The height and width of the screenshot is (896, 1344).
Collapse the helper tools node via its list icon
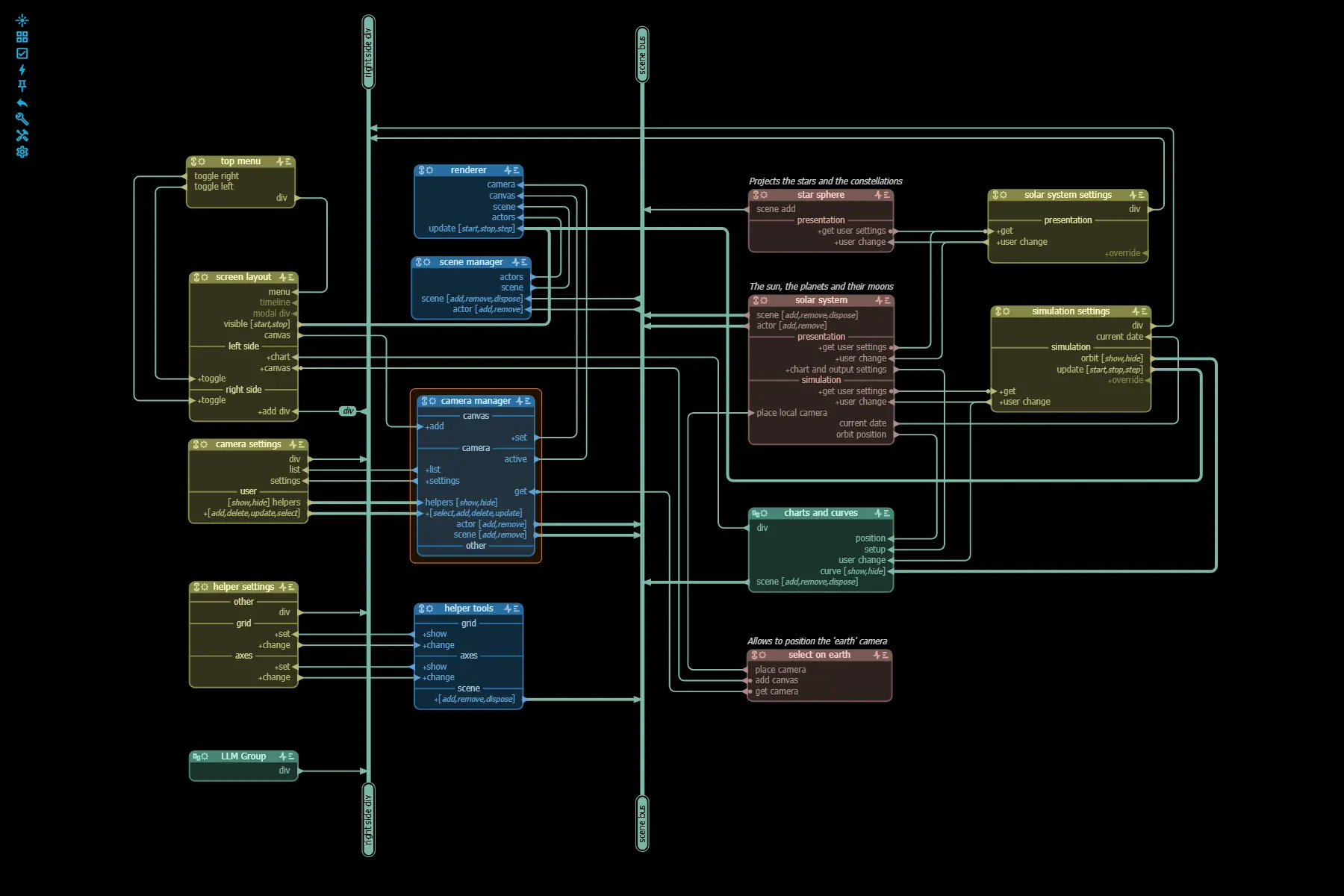[516, 609]
